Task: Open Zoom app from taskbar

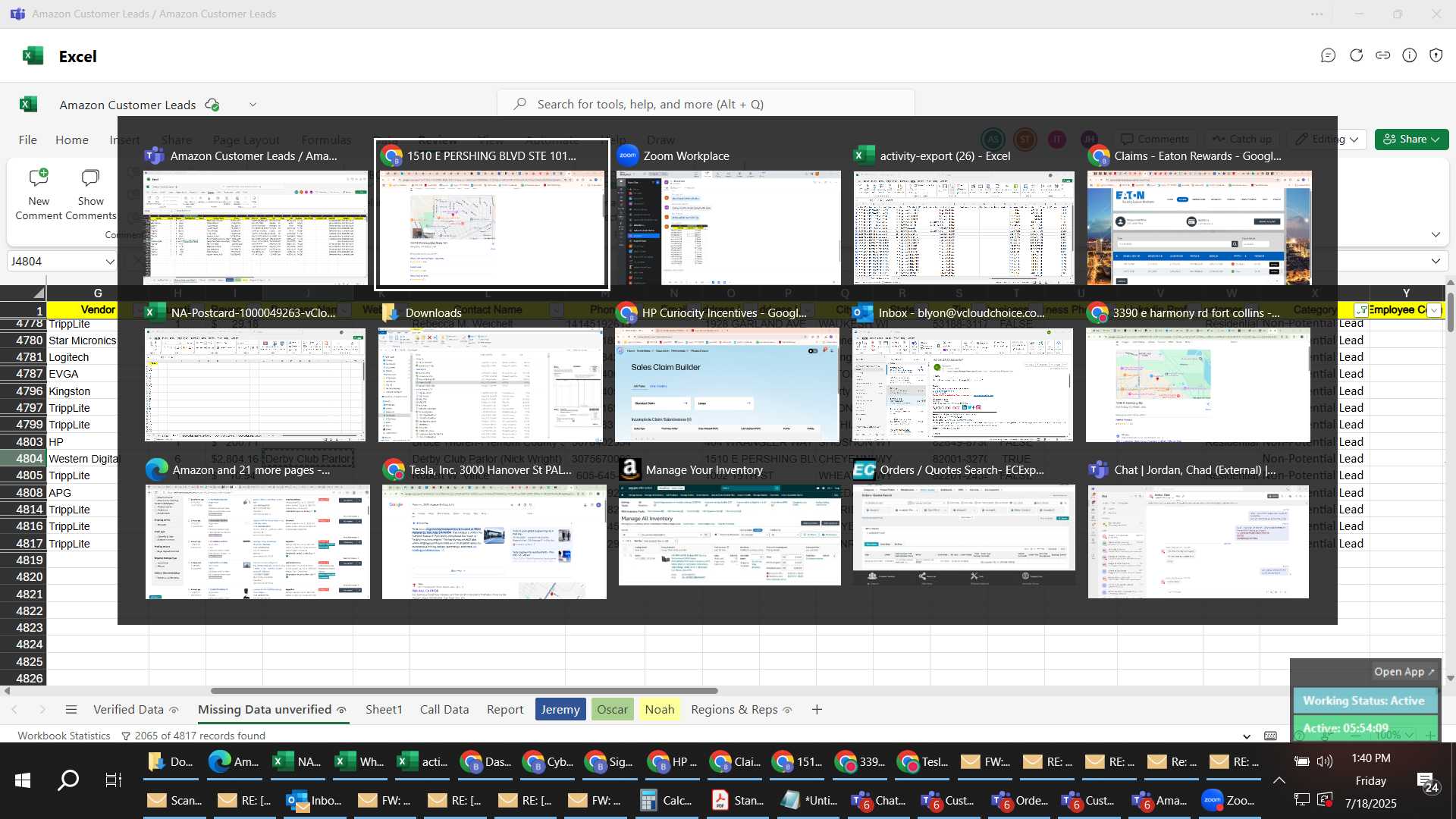Action: click(1229, 800)
